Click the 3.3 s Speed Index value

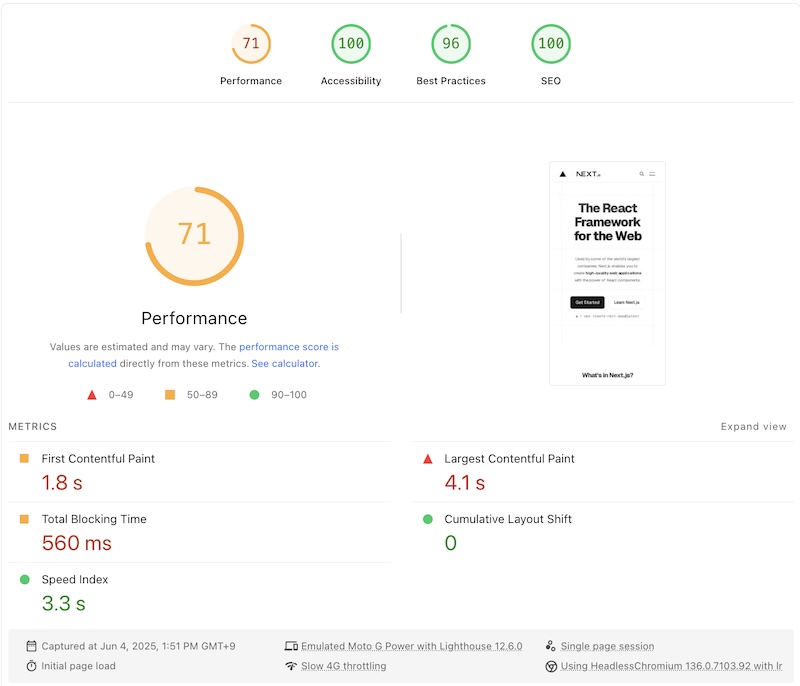click(x=63, y=603)
